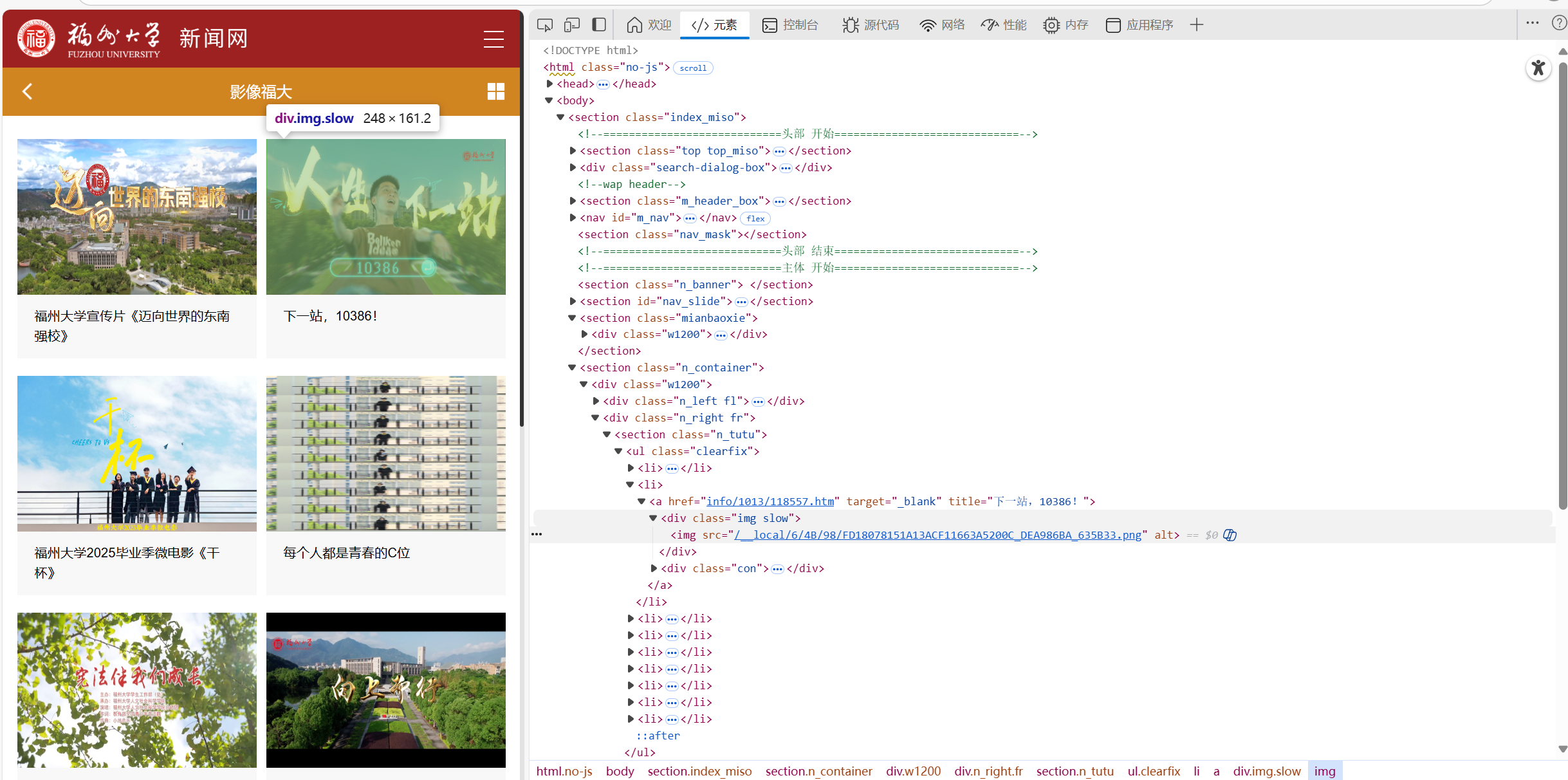Click the back arrow in orange bar
Screen dimensions: 1568x780
[x=27, y=91]
